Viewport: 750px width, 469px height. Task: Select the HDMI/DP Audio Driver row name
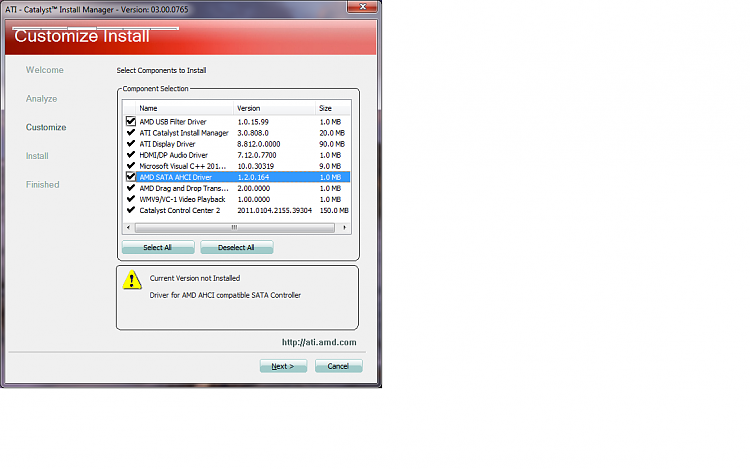tap(174, 155)
